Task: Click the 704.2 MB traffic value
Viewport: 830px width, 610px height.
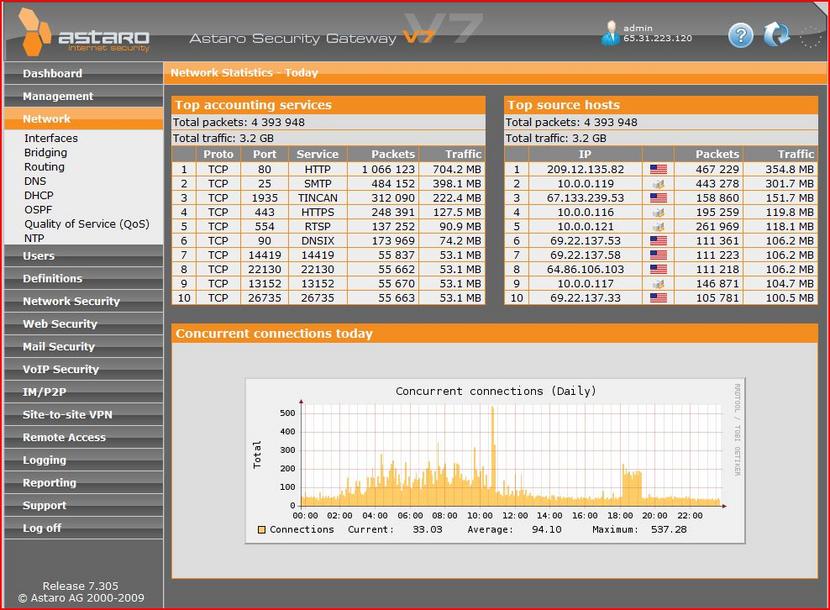Action: tap(457, 169)
